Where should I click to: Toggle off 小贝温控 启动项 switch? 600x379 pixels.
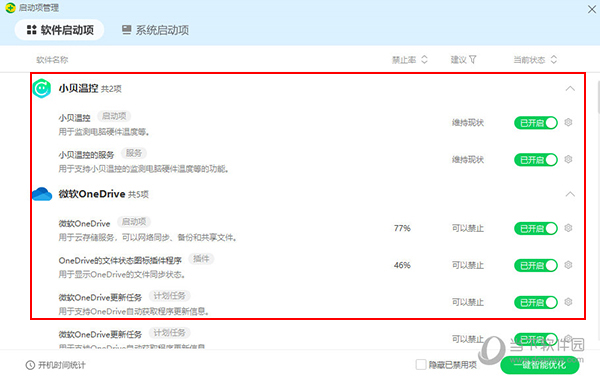pyautogui.click(x=535, y=123)
